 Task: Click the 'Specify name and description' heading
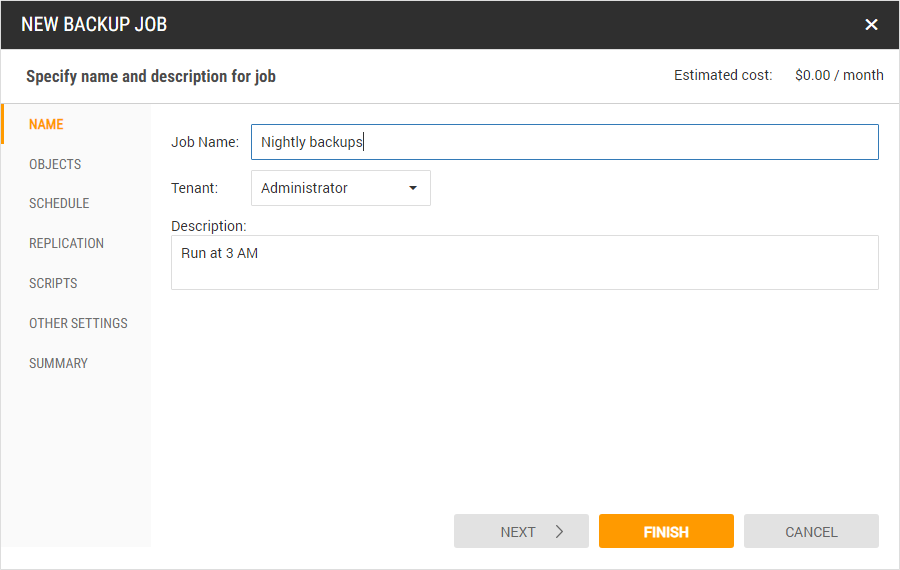click(151, 76)
